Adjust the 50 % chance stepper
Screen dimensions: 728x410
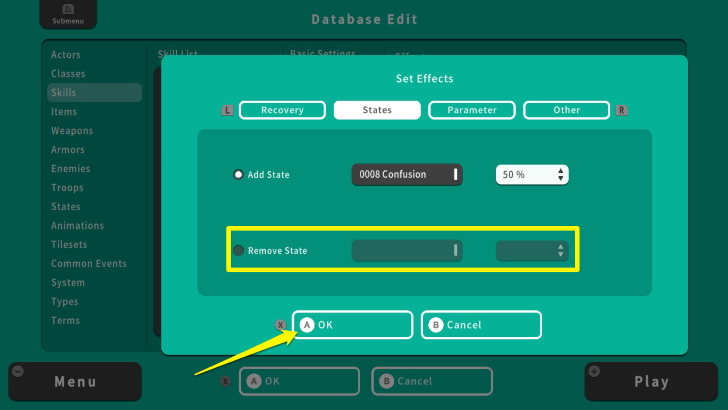click(532, 175)
